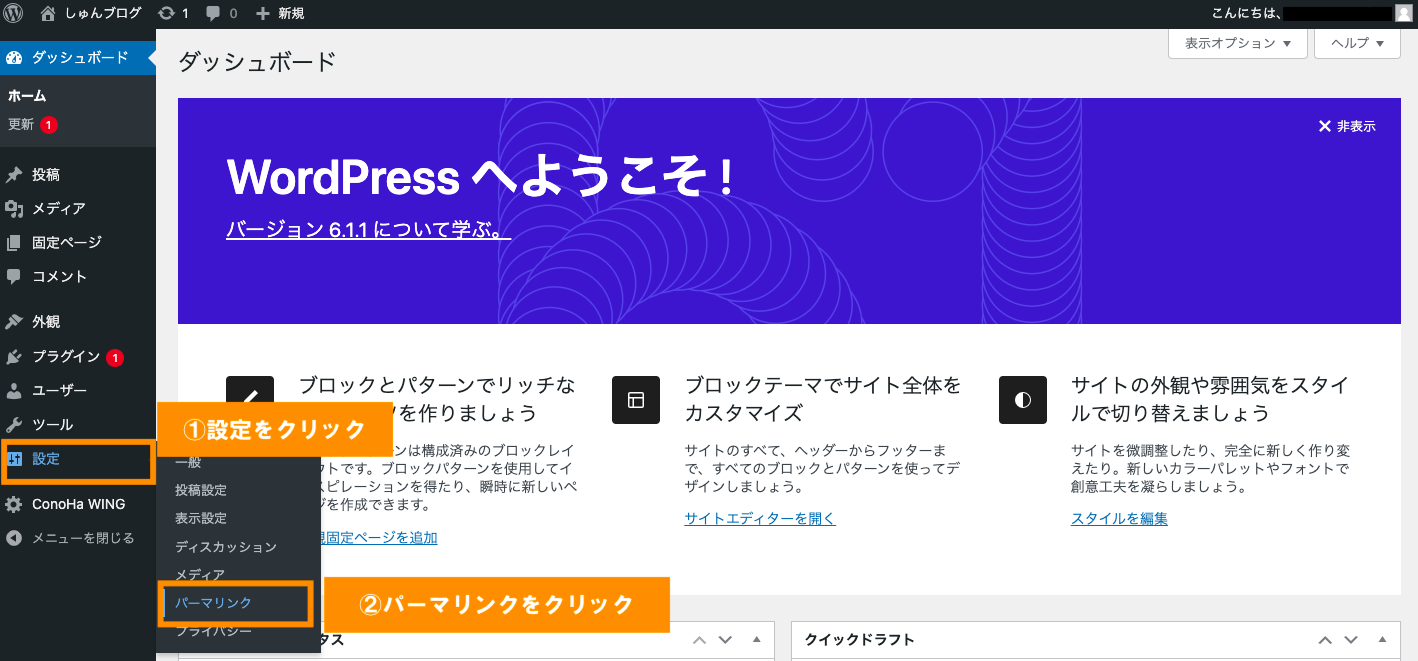Click the WordPress logo icon

tap(13, 13)
